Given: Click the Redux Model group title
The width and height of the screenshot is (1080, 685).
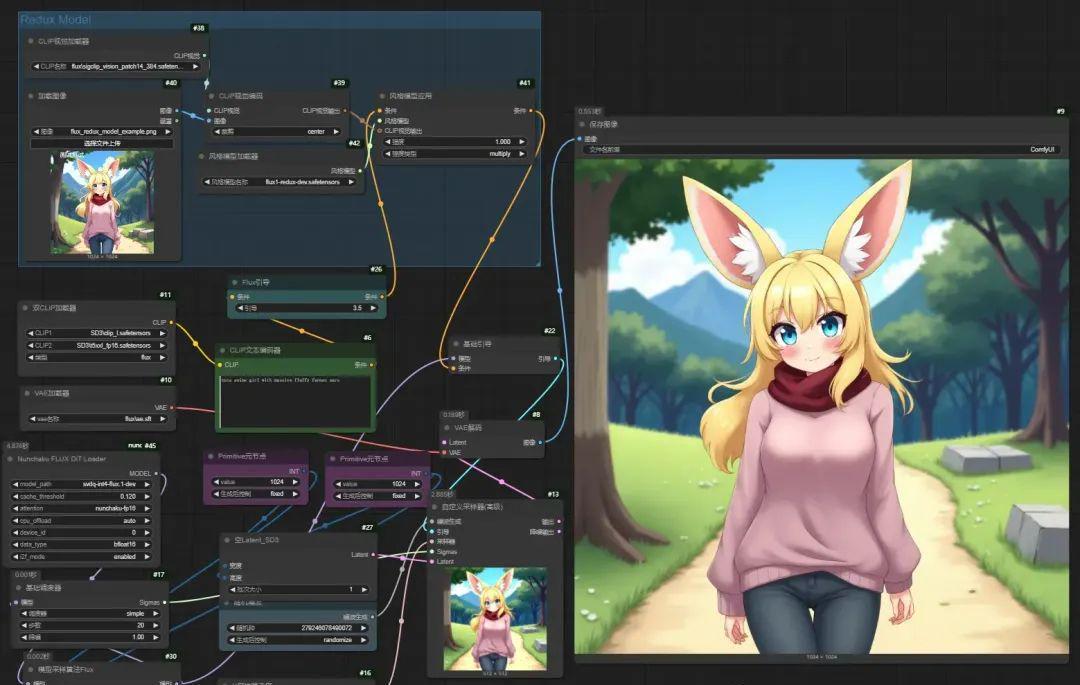Looking at the screenshot, I should pos(55,19).
